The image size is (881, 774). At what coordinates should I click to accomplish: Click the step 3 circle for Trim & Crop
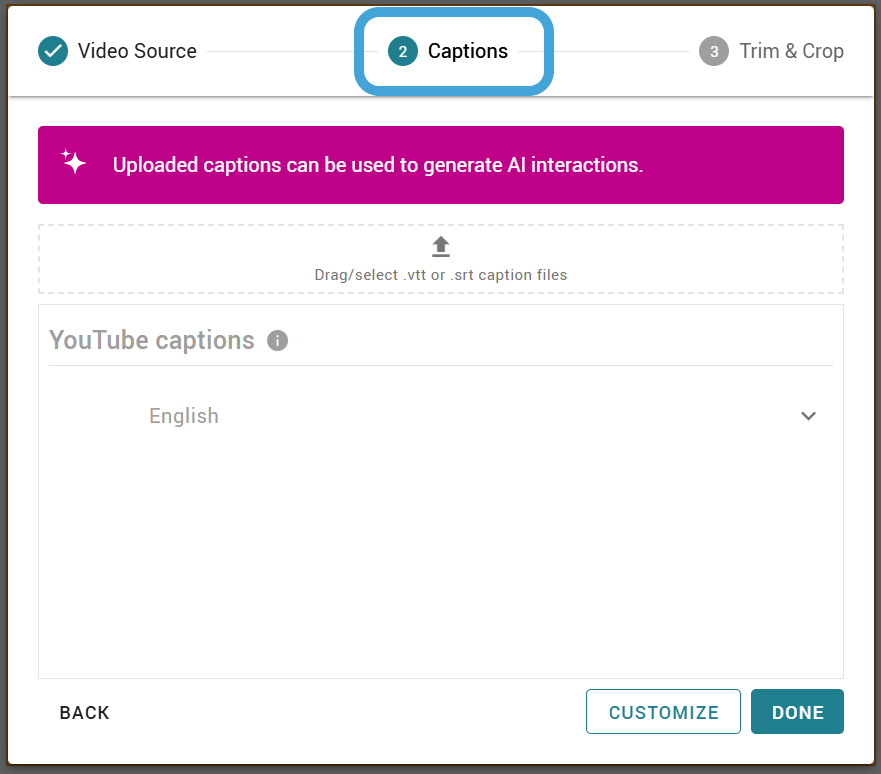[714, 51]
